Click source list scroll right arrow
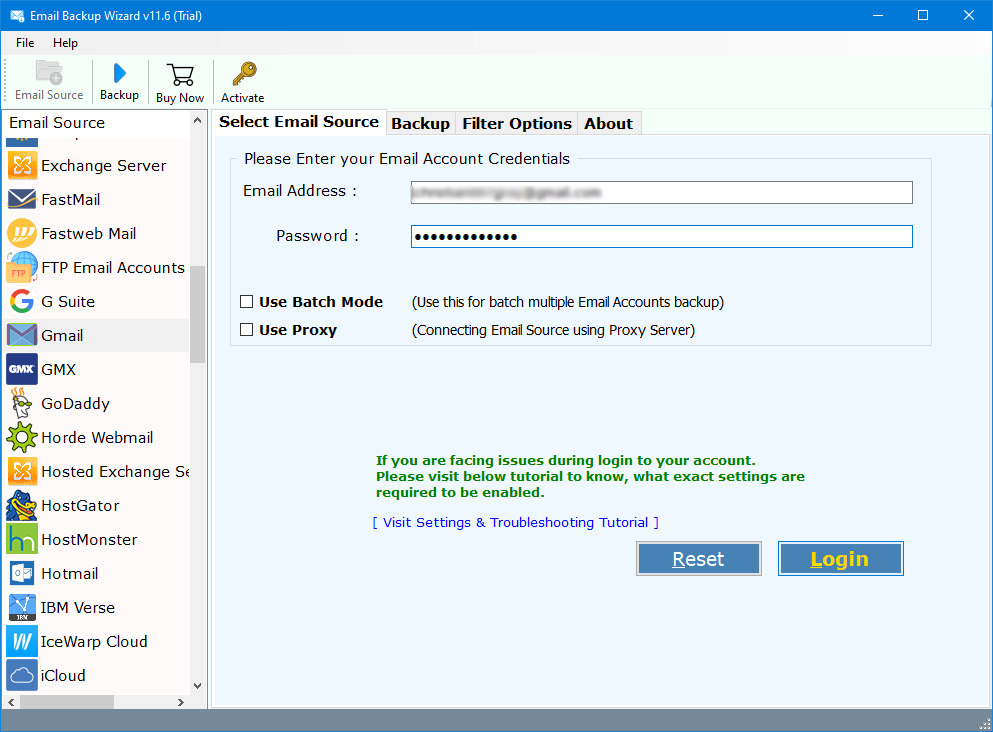Image resolution: width=993 pixels, height=732 pixels. (x=181, y=702)
